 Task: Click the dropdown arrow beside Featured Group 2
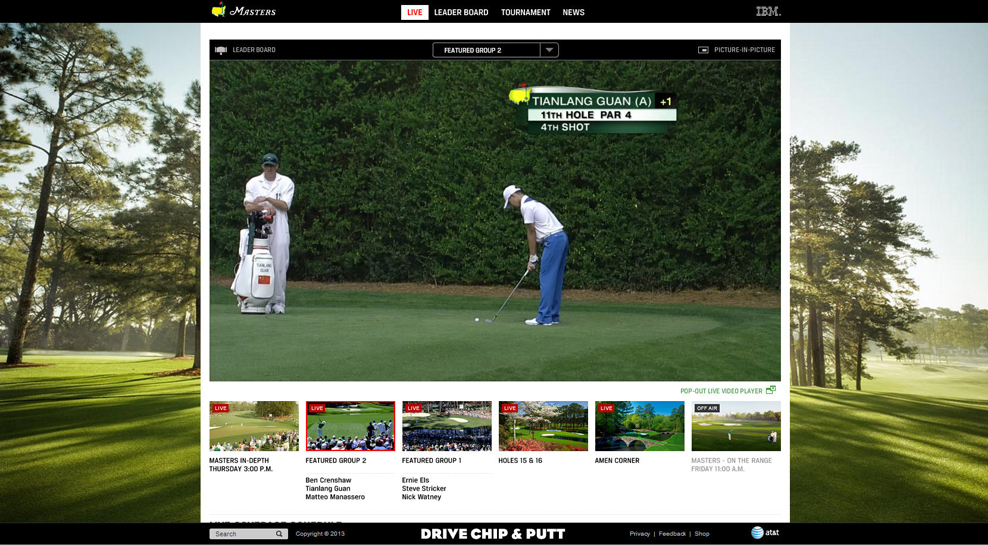pyautogui.click(x=549, y=50)
